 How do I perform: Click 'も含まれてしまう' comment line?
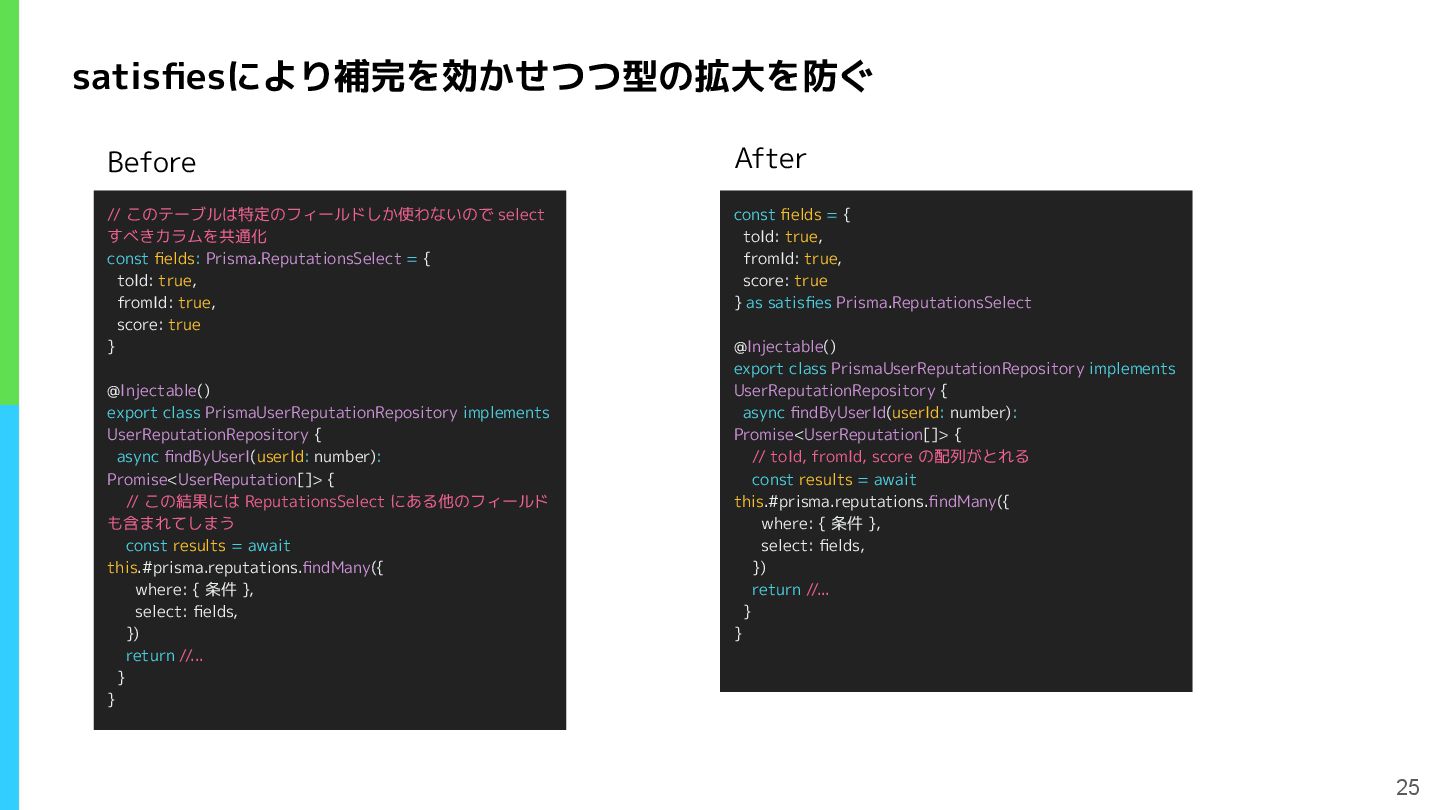coord(171,523)
